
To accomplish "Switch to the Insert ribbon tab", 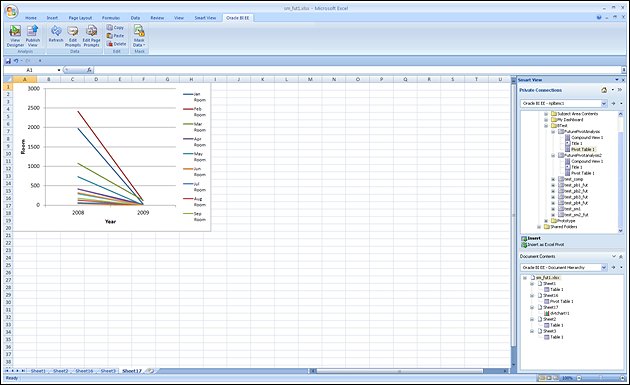I will pyautogui.click(x=52, y=18).
